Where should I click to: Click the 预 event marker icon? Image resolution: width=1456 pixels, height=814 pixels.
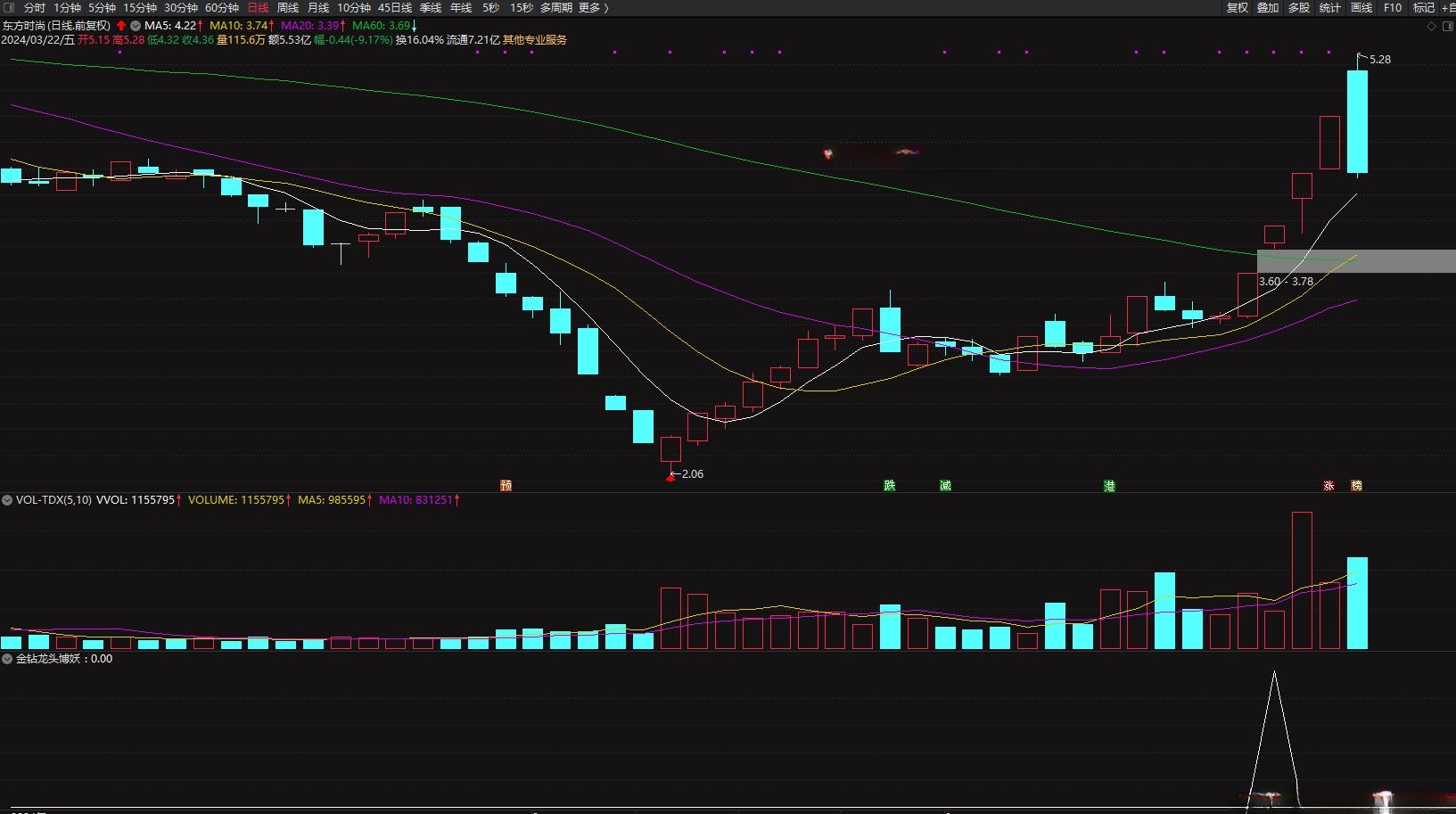(x=506, y=486)
